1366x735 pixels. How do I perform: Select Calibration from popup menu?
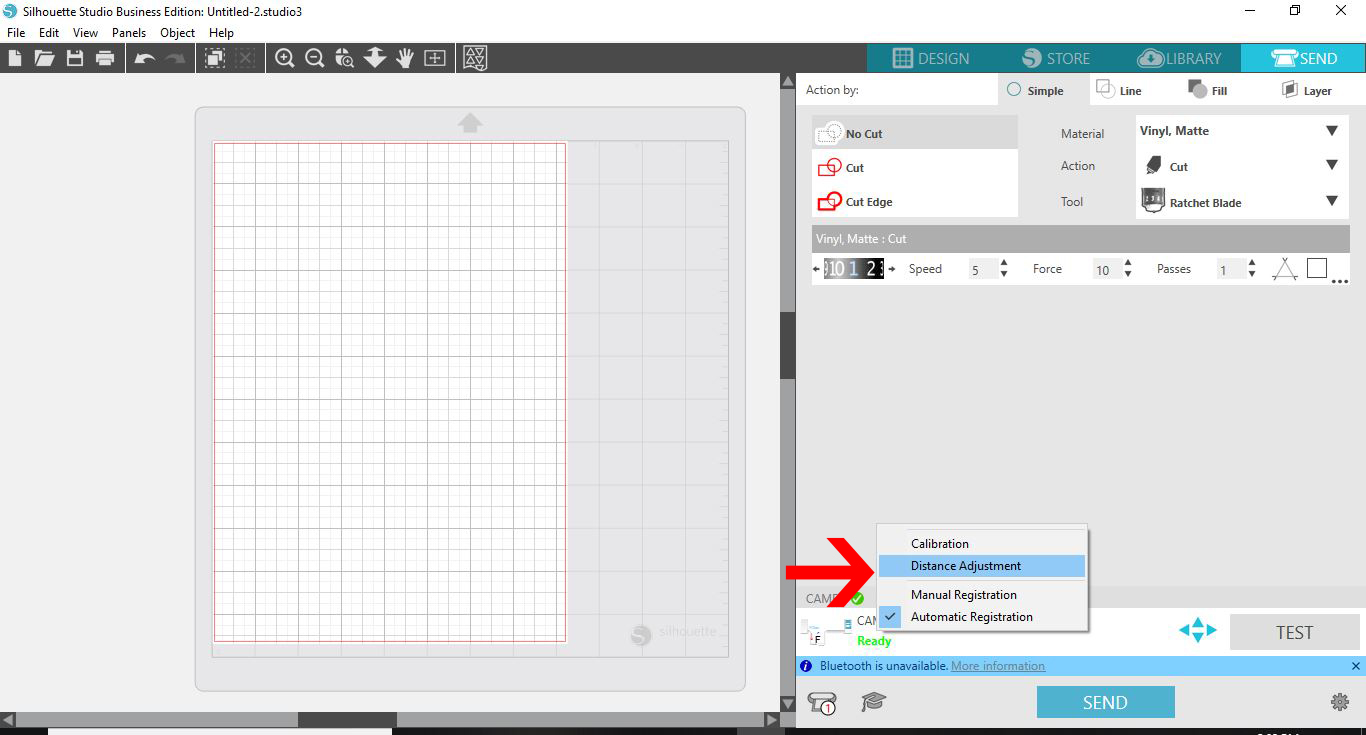(982, 544)
